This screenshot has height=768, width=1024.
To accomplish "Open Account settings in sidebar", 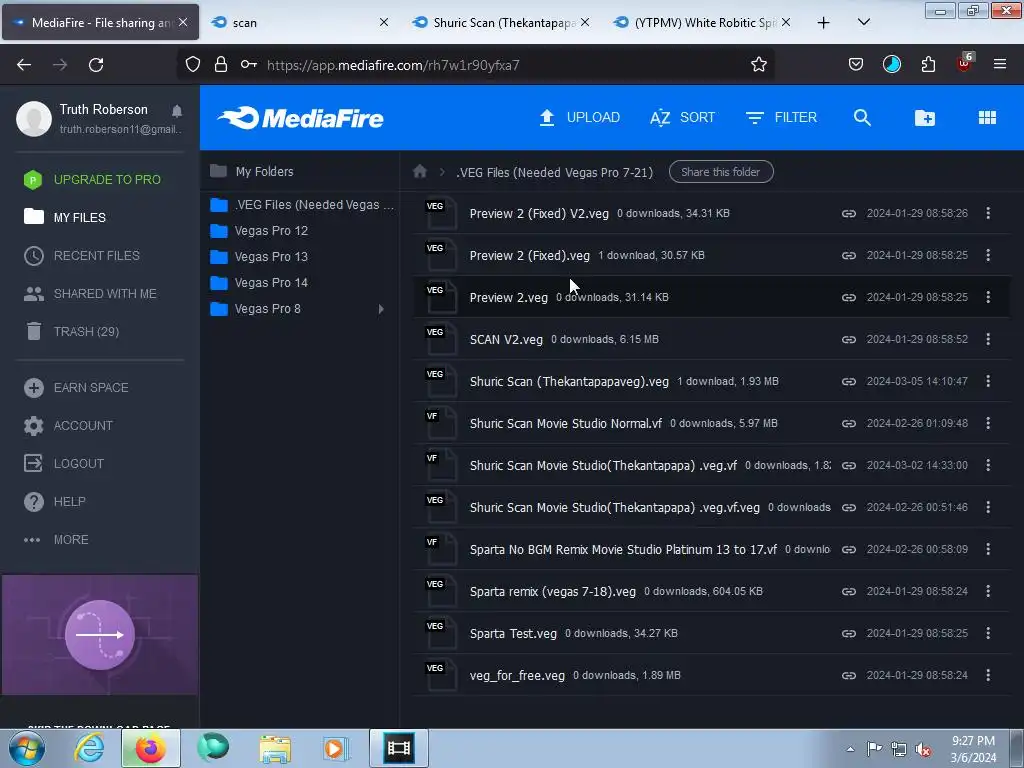I will [x=69, y=426].
